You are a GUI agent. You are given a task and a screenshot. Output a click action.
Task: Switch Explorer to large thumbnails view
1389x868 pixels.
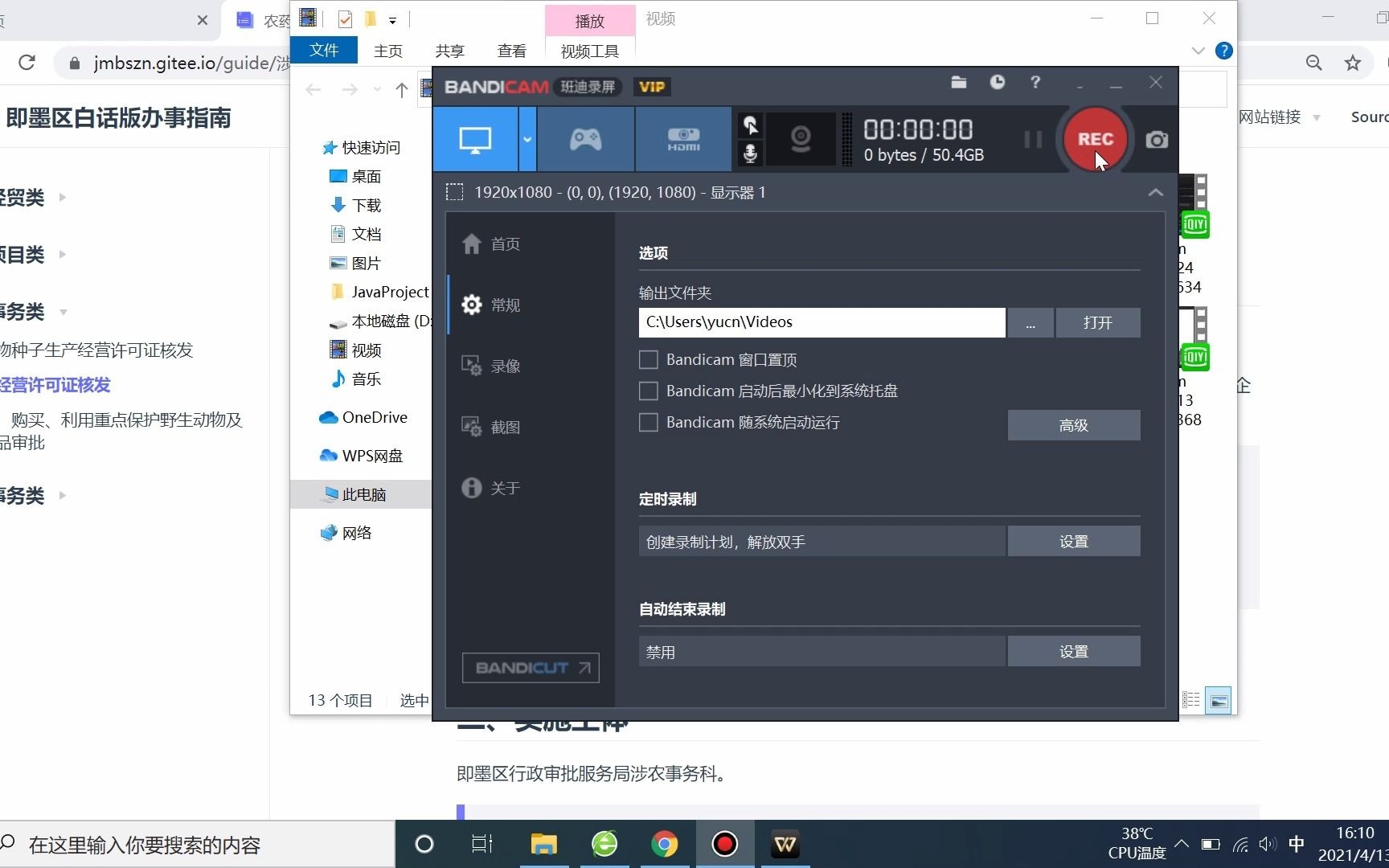[x=1219, y=701]
